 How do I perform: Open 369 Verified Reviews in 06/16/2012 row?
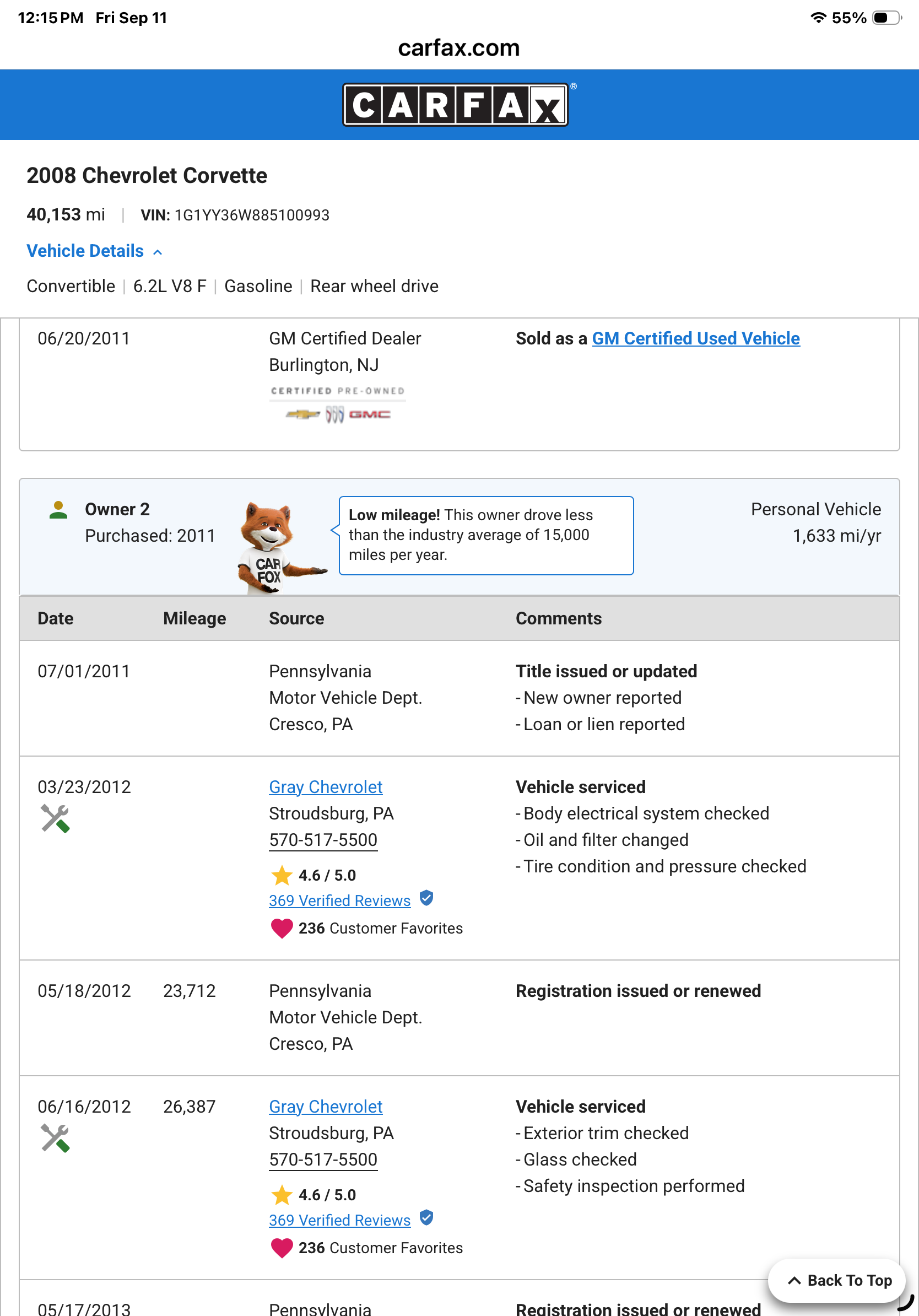[340, 1220]
